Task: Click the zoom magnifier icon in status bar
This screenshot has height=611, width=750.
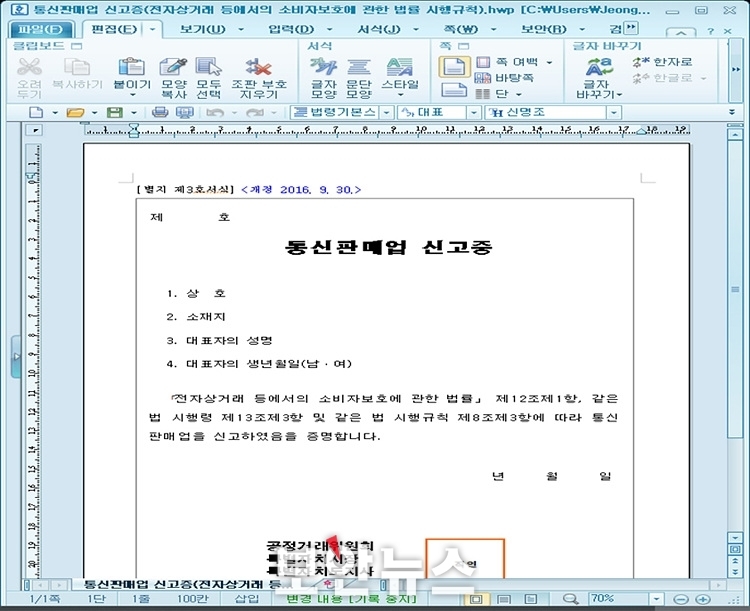Action: (x=570, y=599)
